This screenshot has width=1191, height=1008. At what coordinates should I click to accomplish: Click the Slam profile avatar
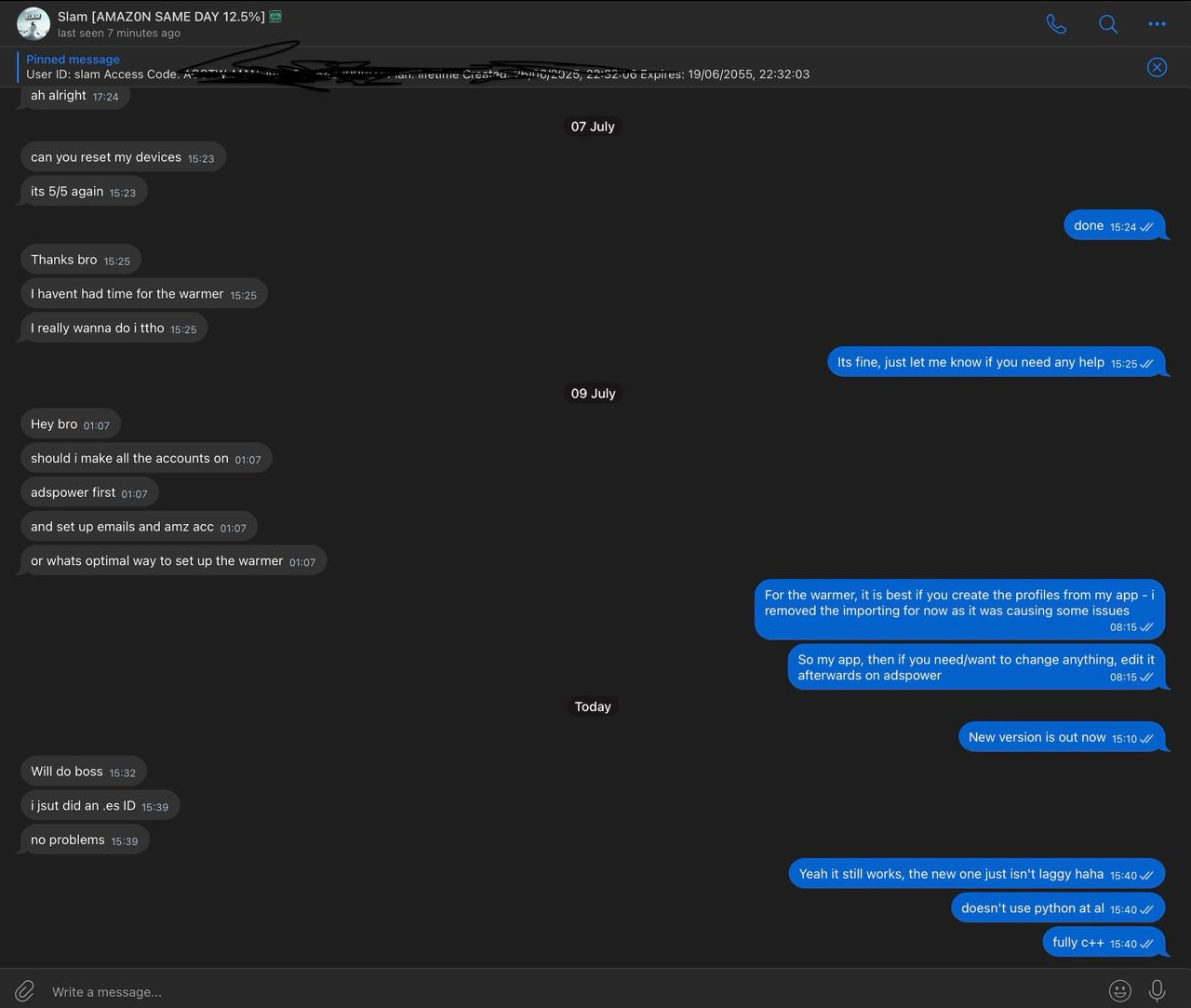point(33,23)
